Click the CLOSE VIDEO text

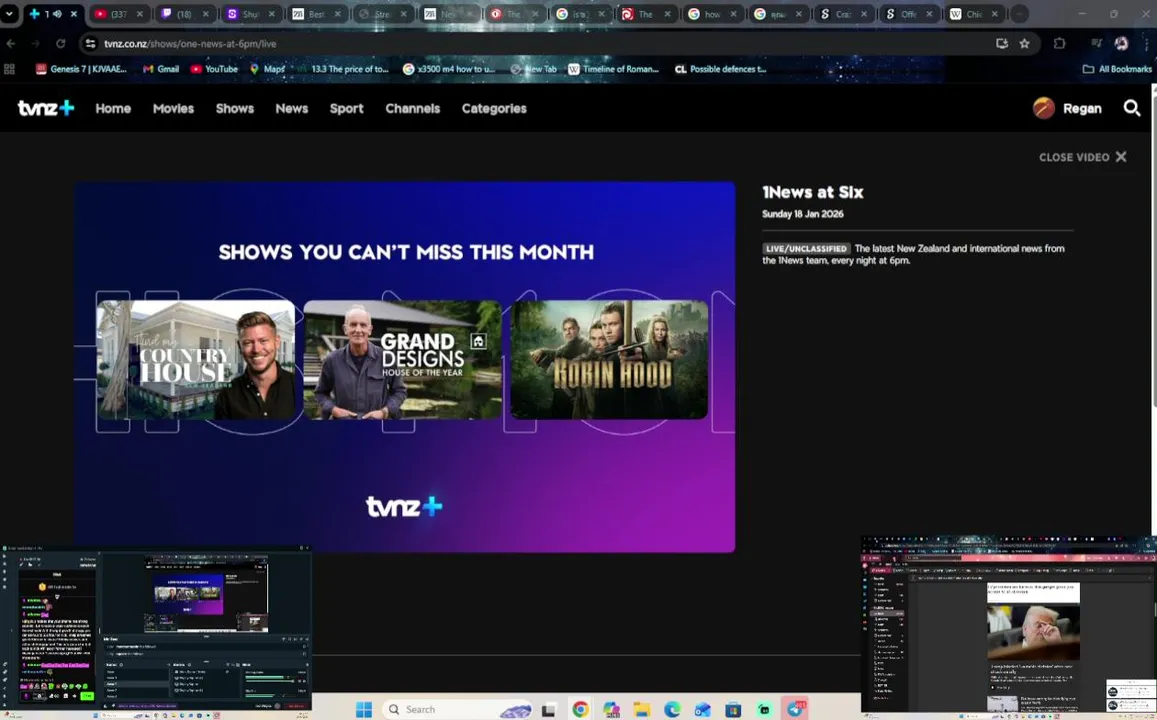[1074, 157]
